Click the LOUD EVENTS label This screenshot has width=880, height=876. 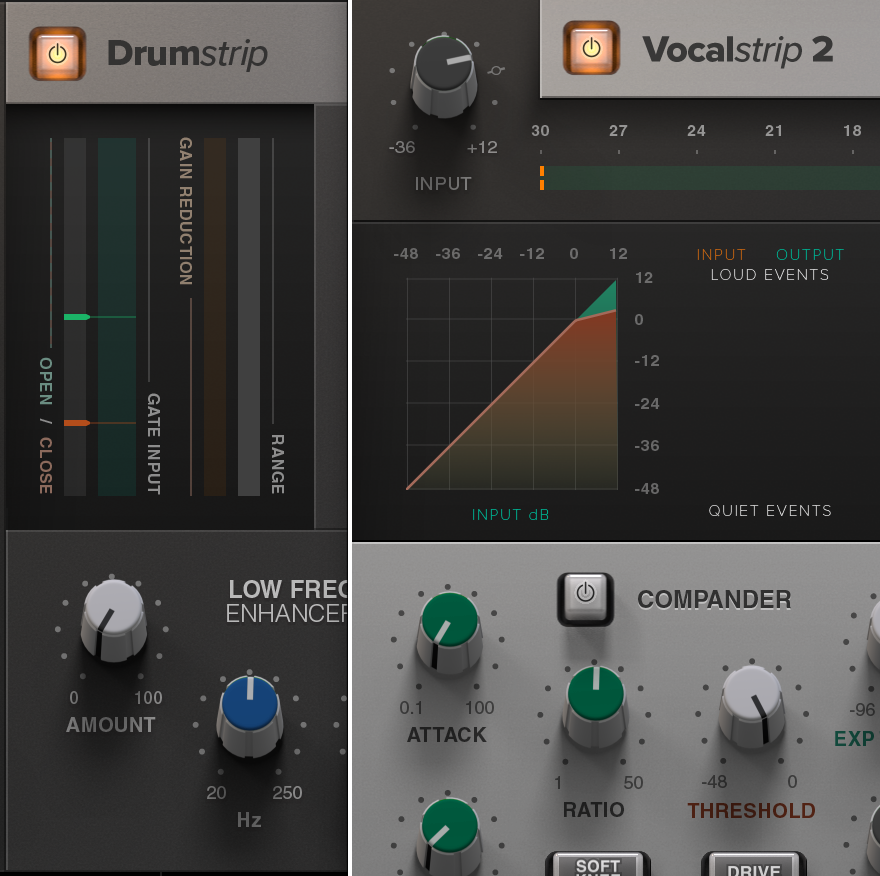coord(770,274)
